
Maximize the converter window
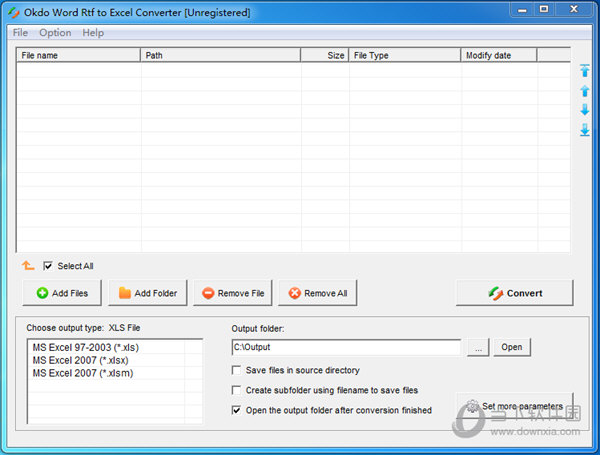[544, 10]
